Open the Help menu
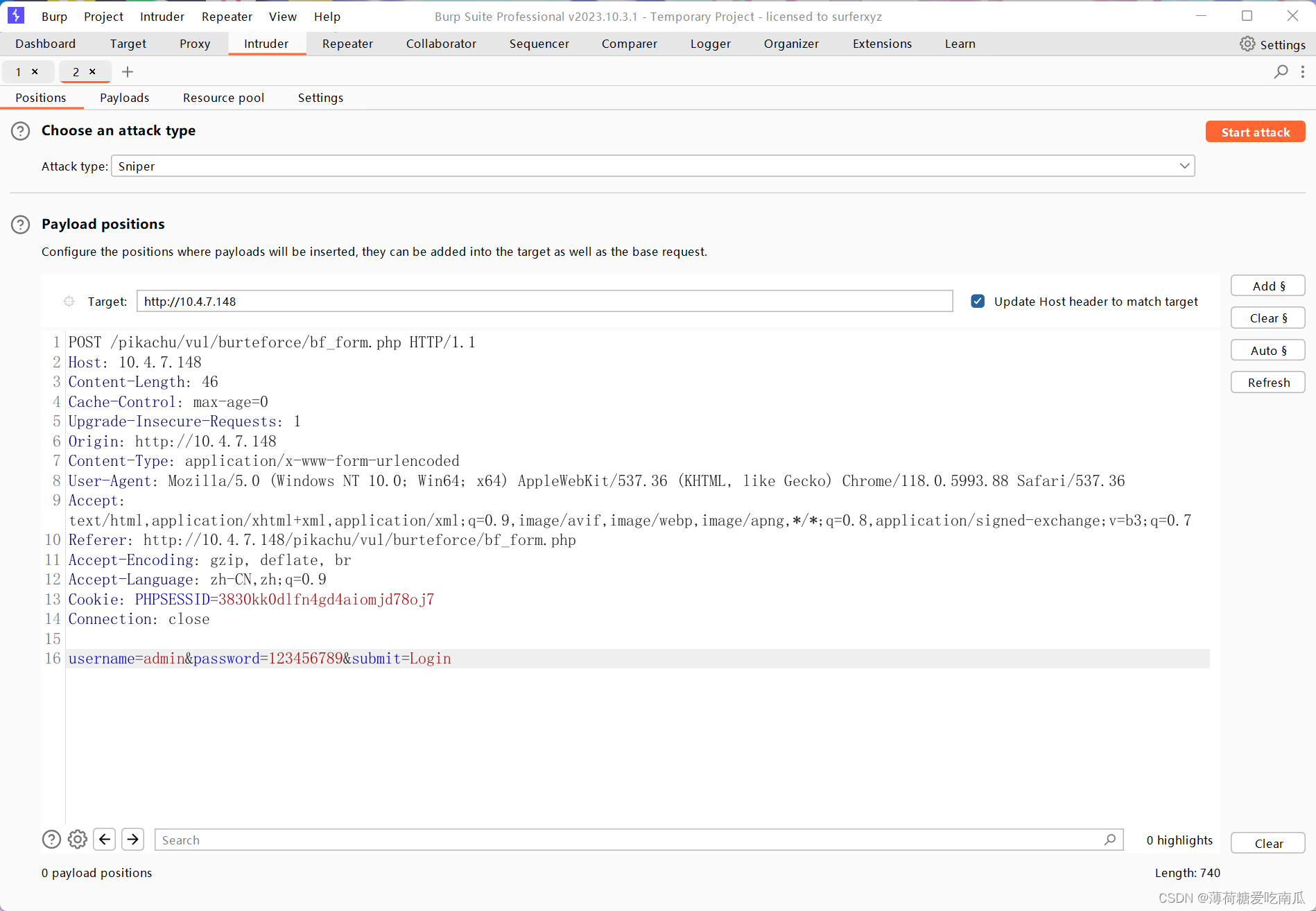 point(327,16)
